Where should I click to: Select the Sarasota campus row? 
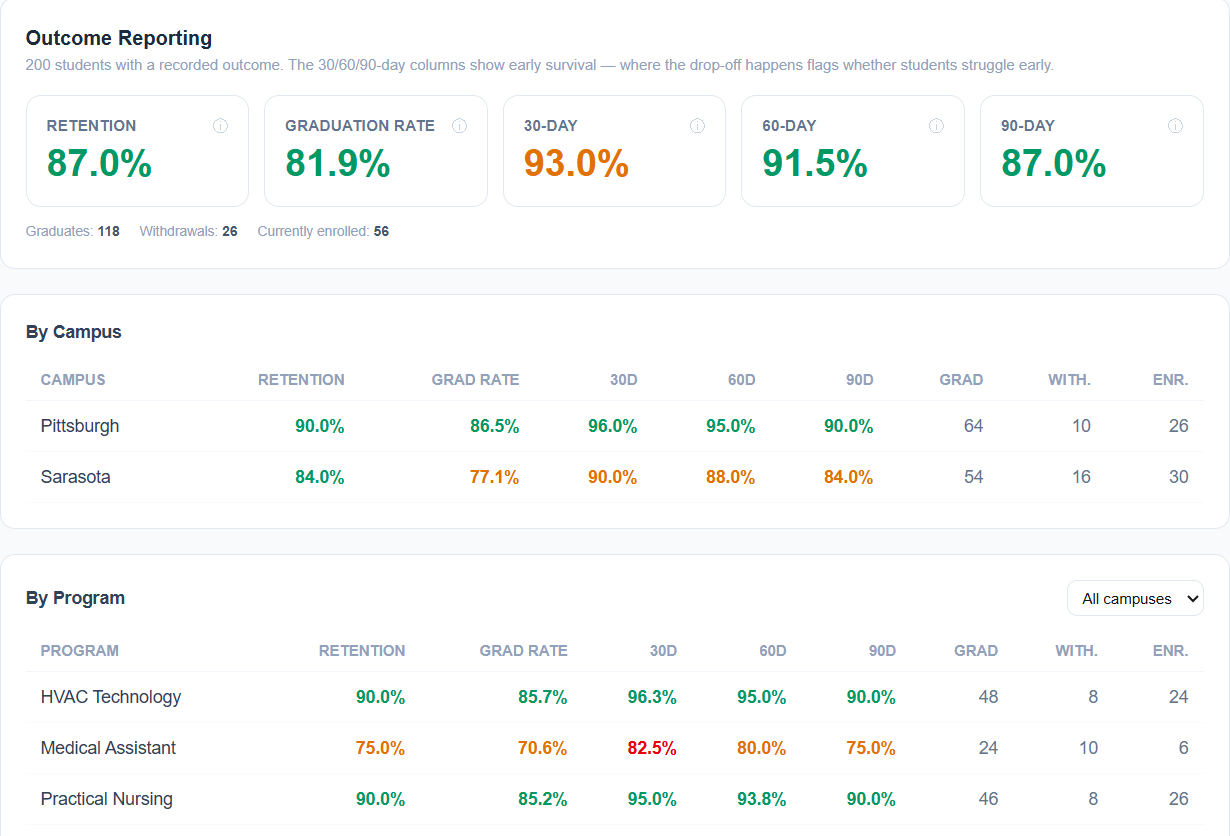coord(615,477)
